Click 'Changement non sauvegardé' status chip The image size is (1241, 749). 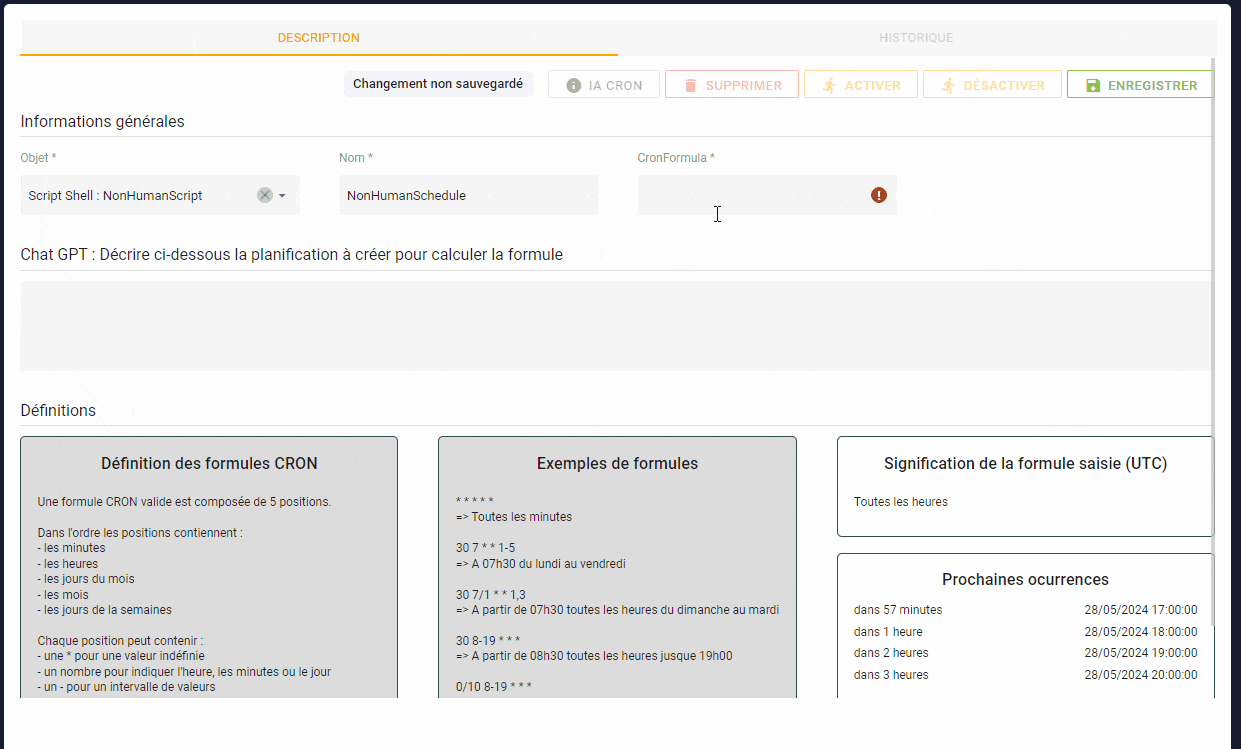pos(438,84)
